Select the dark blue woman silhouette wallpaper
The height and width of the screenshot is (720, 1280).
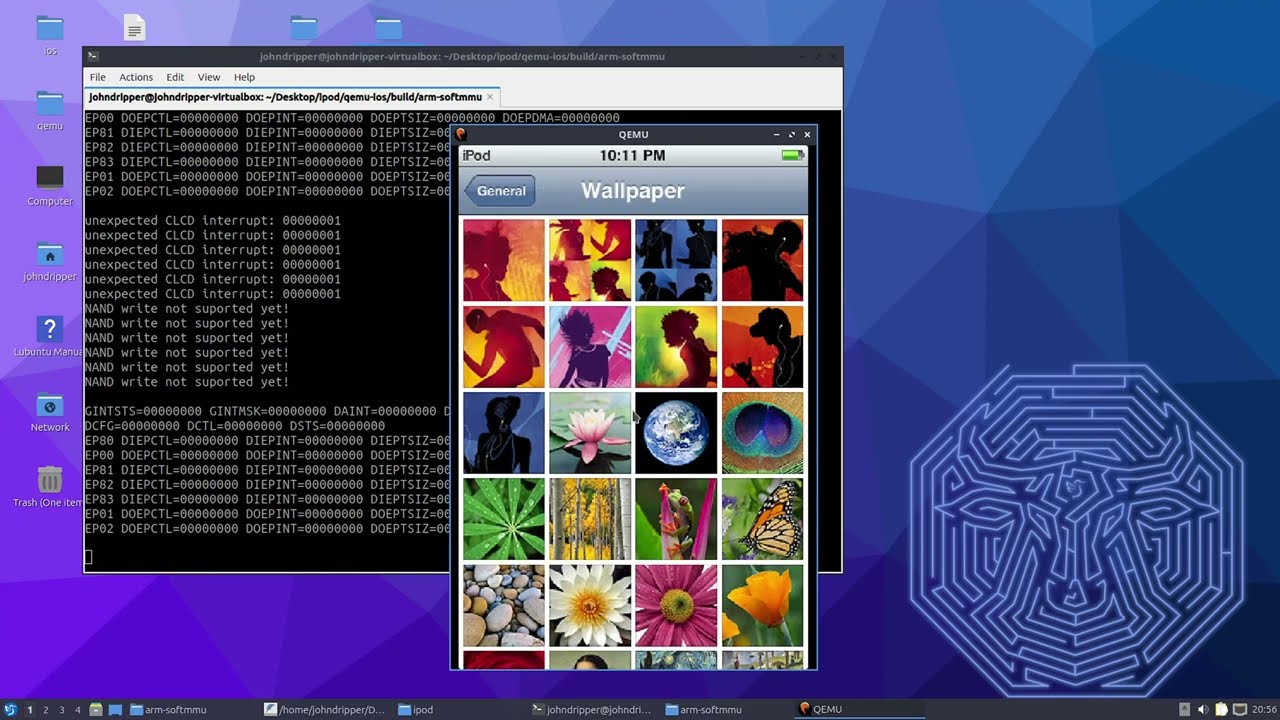click(504, 433)
